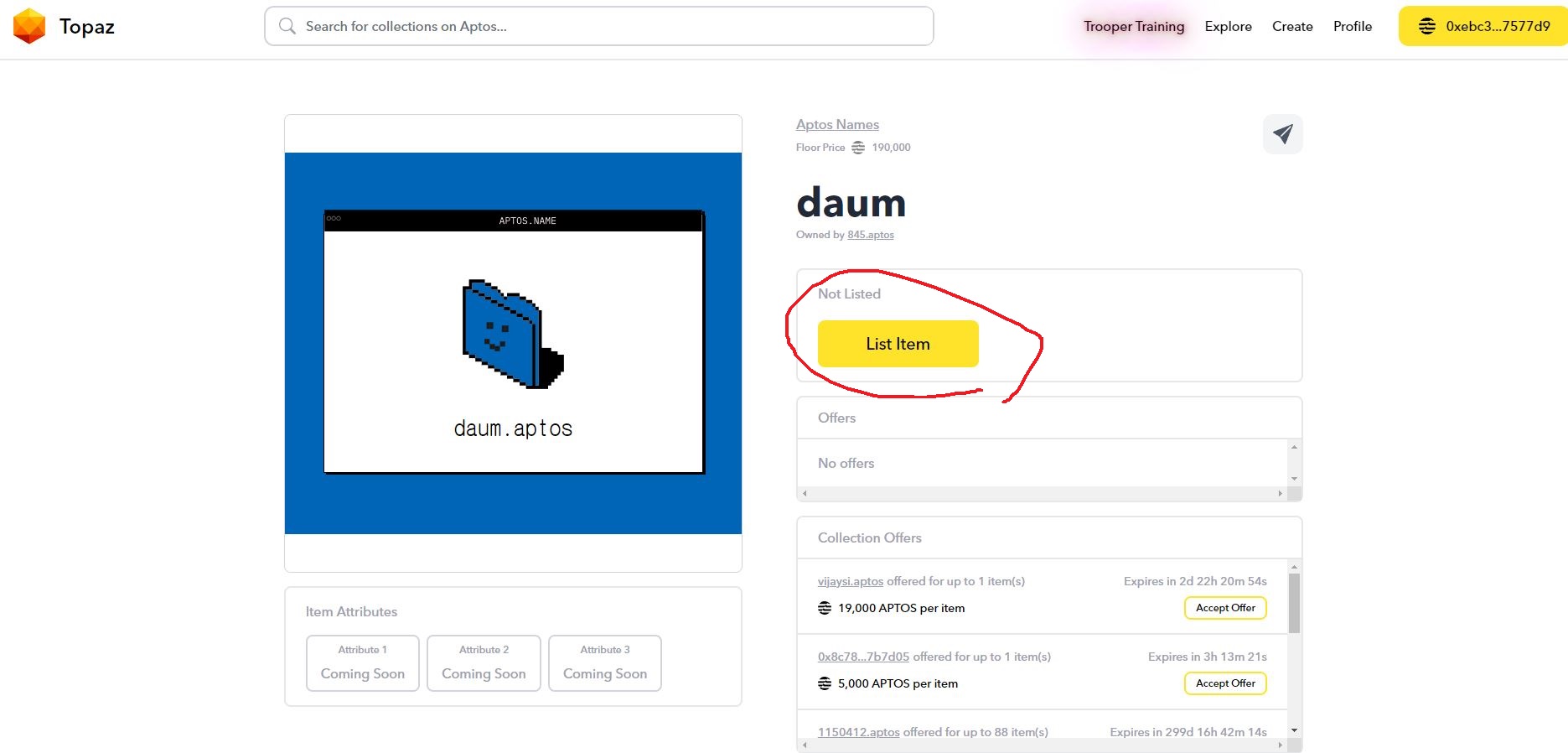The width and height of the screenshot is (1568, 753).
Task: Click the Collection Offers vertical scrollbar thumb
Action: pos(1294,604)
